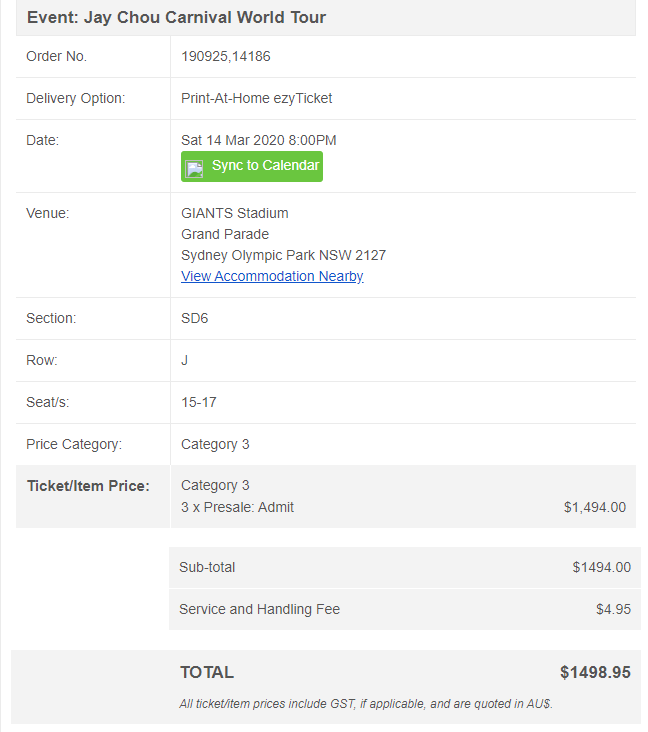Click the GIANTS Stadium venue name
This screenshot has height=732, width=648.
click(235, 213)
